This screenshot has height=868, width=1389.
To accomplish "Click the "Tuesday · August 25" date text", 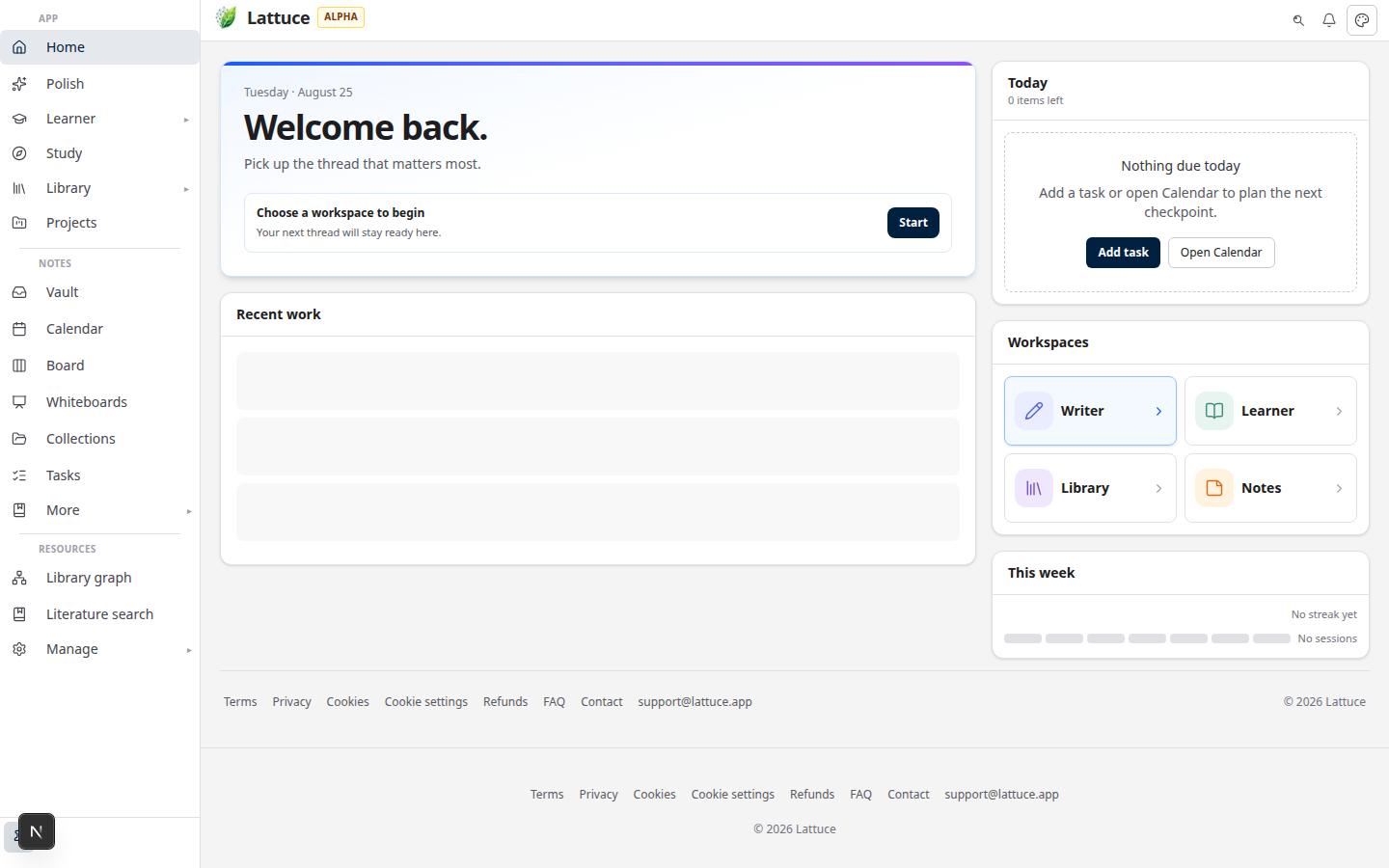I will [x=298, y=93].
